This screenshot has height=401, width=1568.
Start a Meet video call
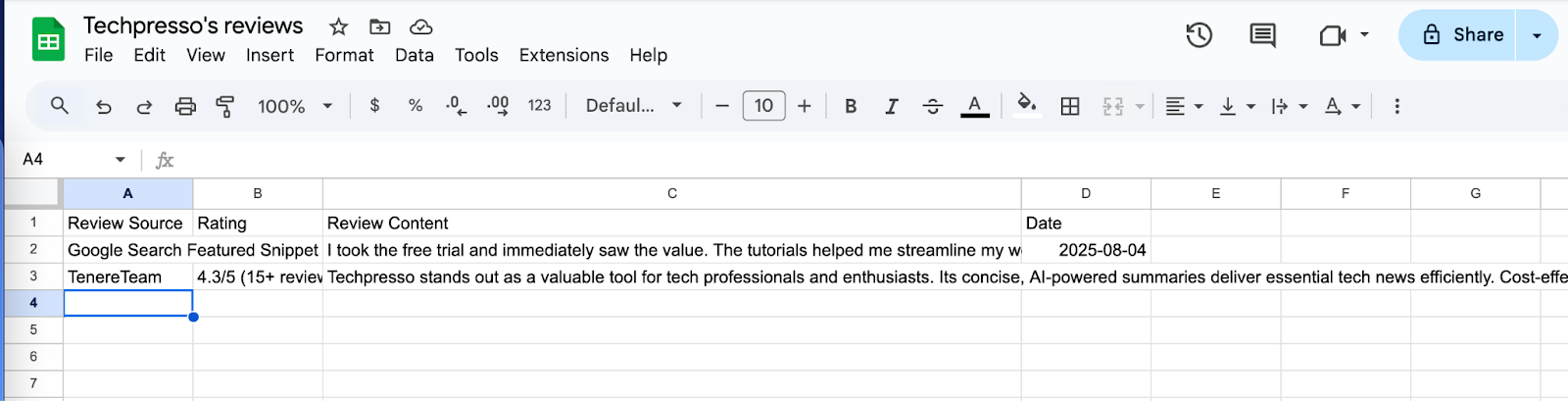pyautogui.click(x=1333, y=36)
